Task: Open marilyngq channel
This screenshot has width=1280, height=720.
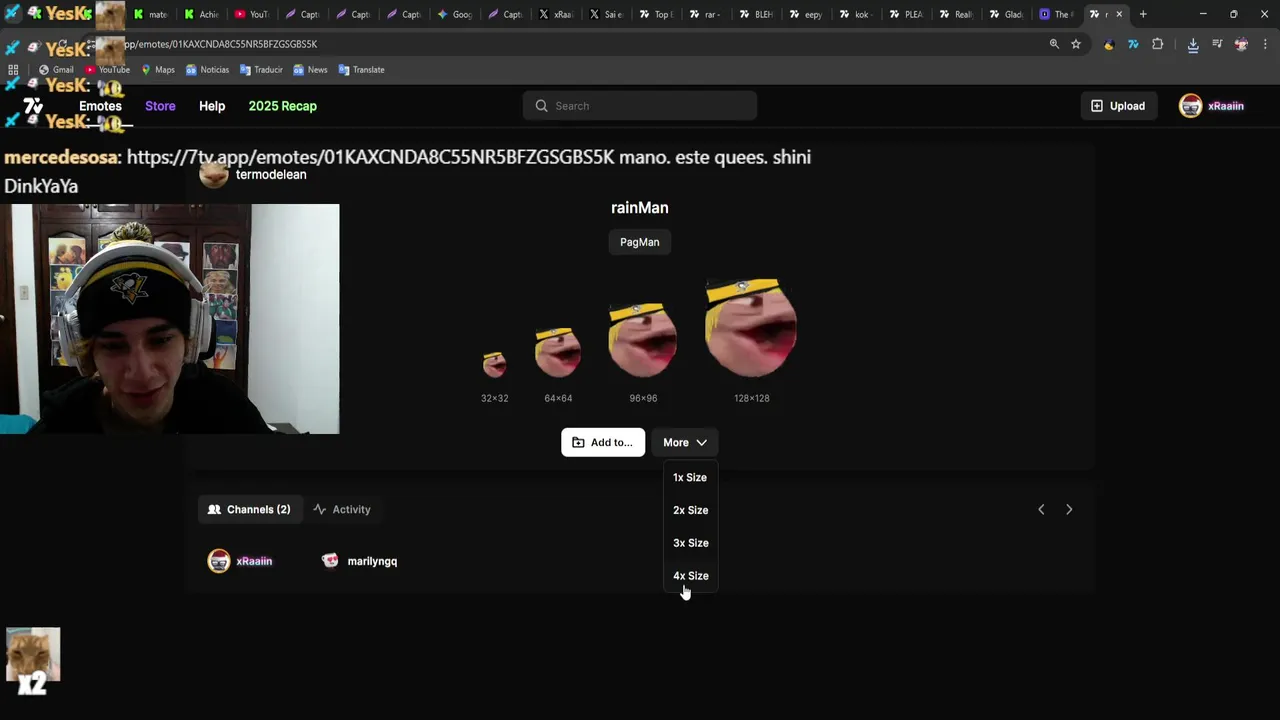Action: [359, 561]
